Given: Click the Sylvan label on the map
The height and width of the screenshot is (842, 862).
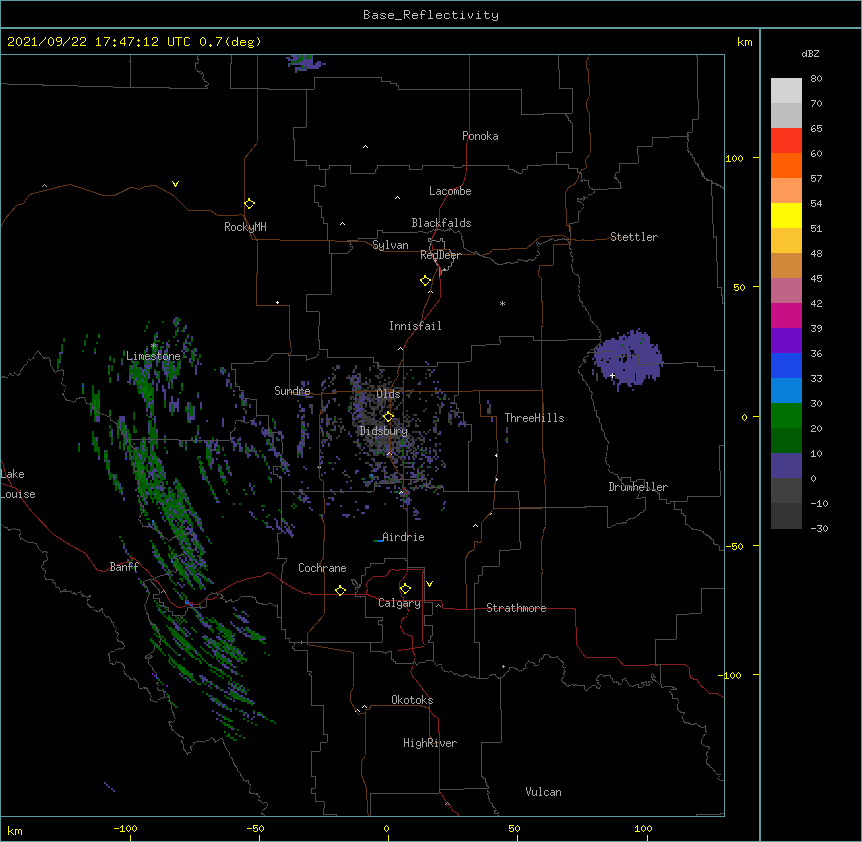Looking at the screenshot, I should 390,245.
